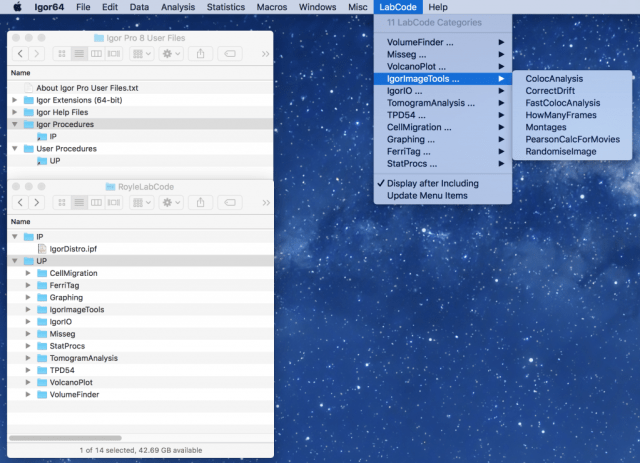Click back arrow in RoyleLabCode window
The width and height of the screenshot is (640, 463).
coord(20,202)
